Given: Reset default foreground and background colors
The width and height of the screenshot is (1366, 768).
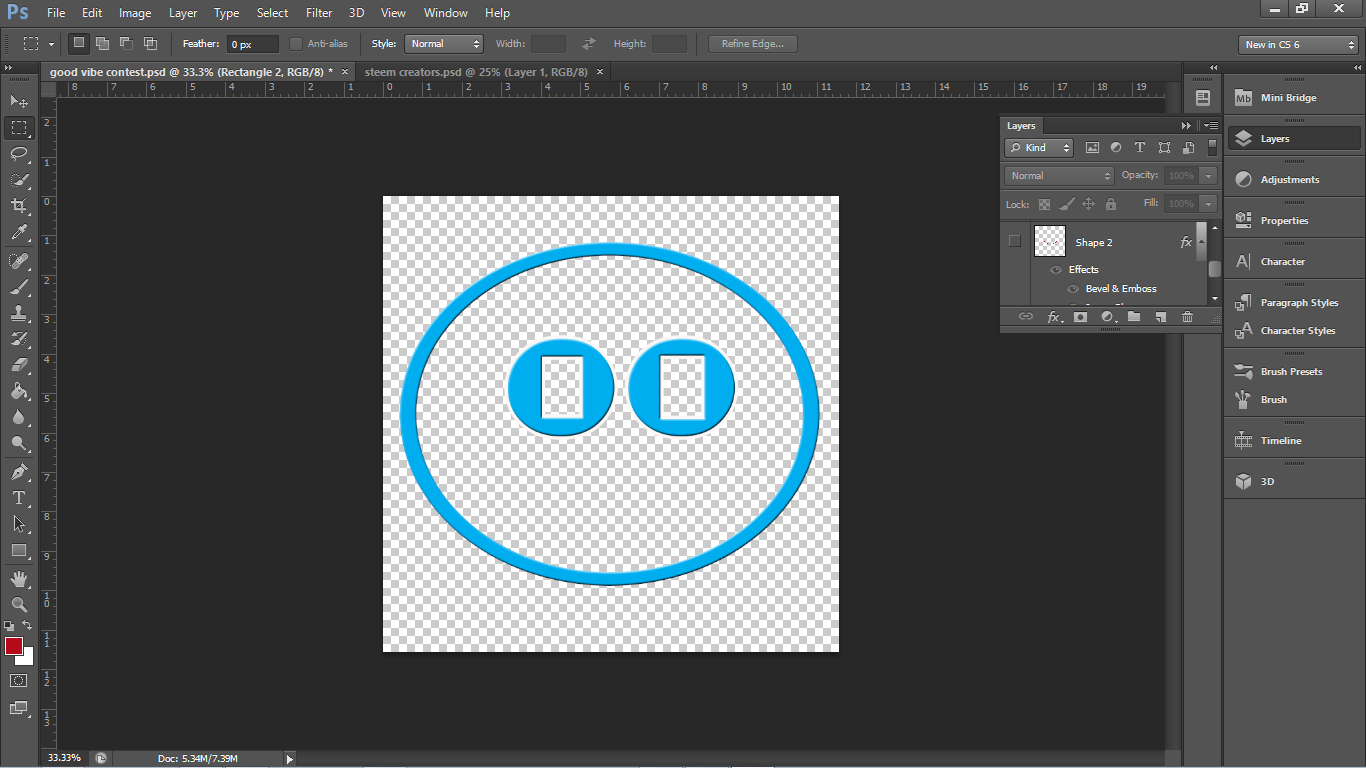Looking at the screenshot, I should click(x=9, y=626).
